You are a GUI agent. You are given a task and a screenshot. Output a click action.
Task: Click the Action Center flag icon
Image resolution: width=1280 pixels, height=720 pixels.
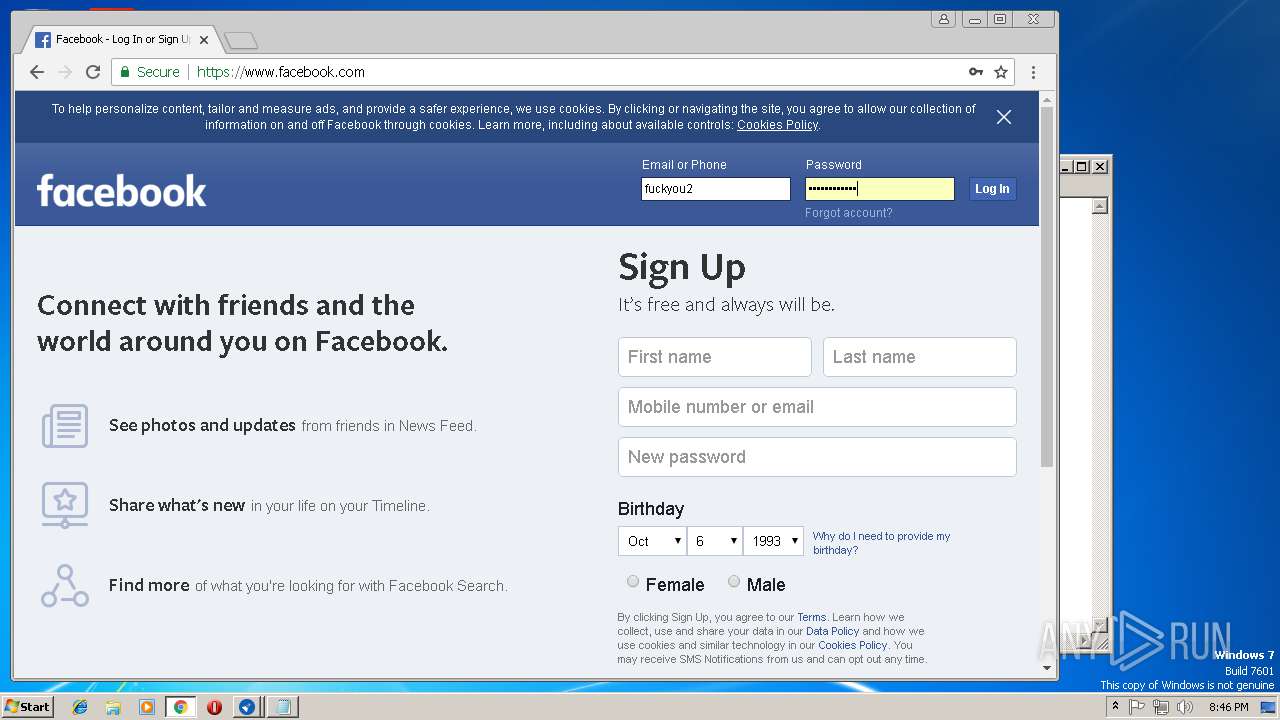[1137, 707]
